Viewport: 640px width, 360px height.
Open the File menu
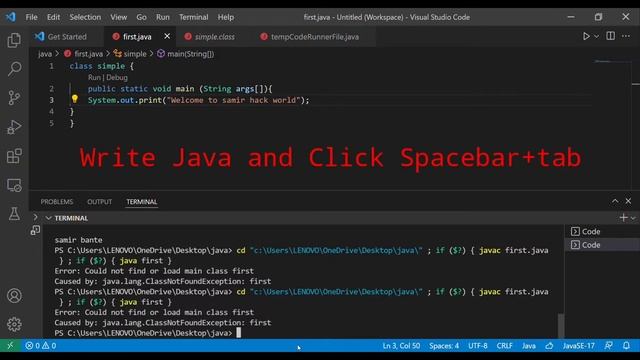(x=31, y=17)
